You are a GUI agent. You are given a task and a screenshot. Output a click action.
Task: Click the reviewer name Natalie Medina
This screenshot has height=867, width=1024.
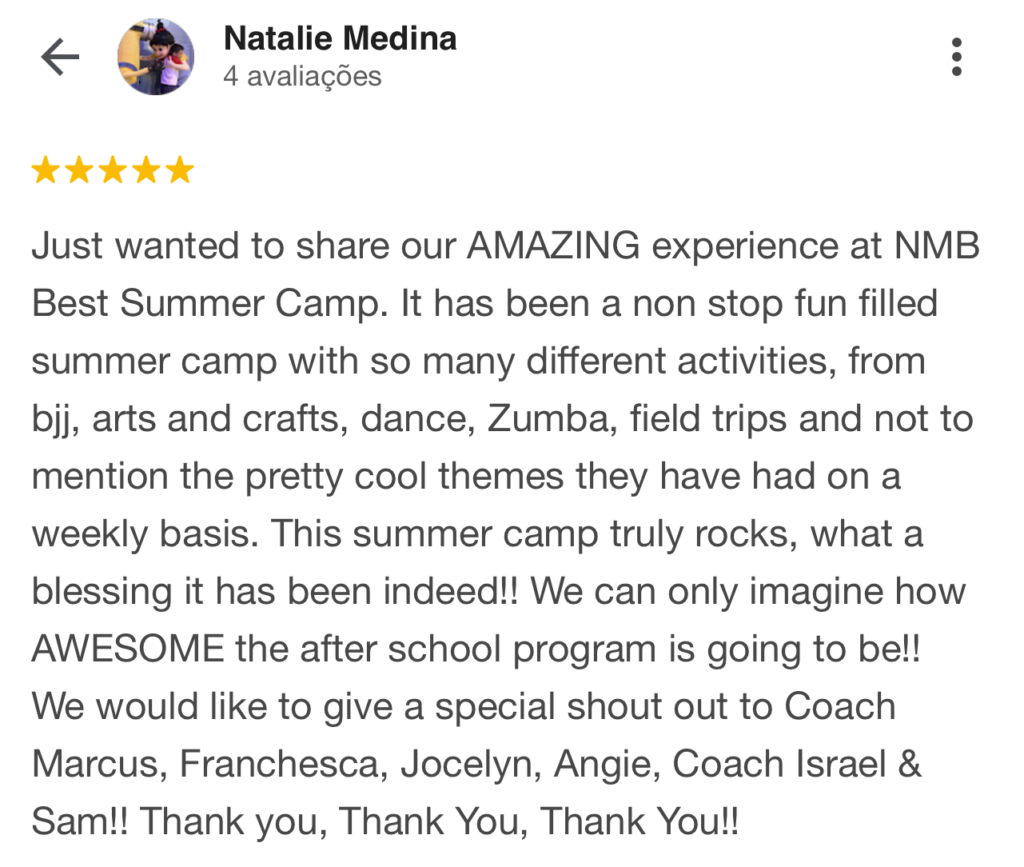pos(340,39)
